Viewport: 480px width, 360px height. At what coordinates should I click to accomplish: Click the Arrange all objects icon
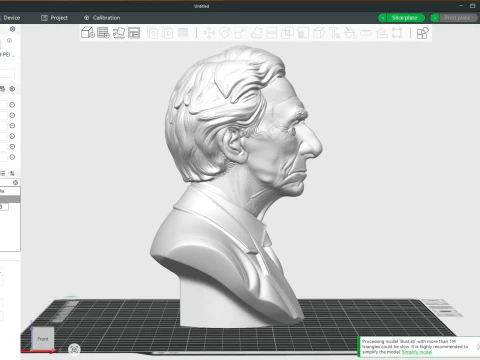[x=134, y=33]
